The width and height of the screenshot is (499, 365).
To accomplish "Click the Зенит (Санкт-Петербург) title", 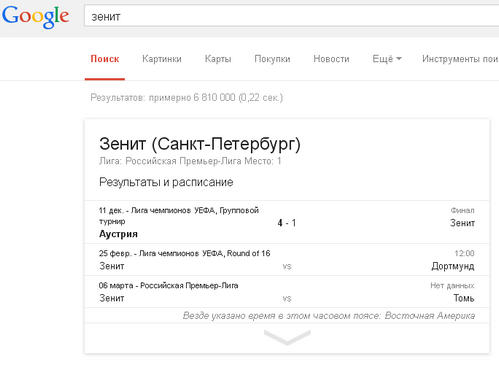I will pyautogui.click(x=200, y=144).
